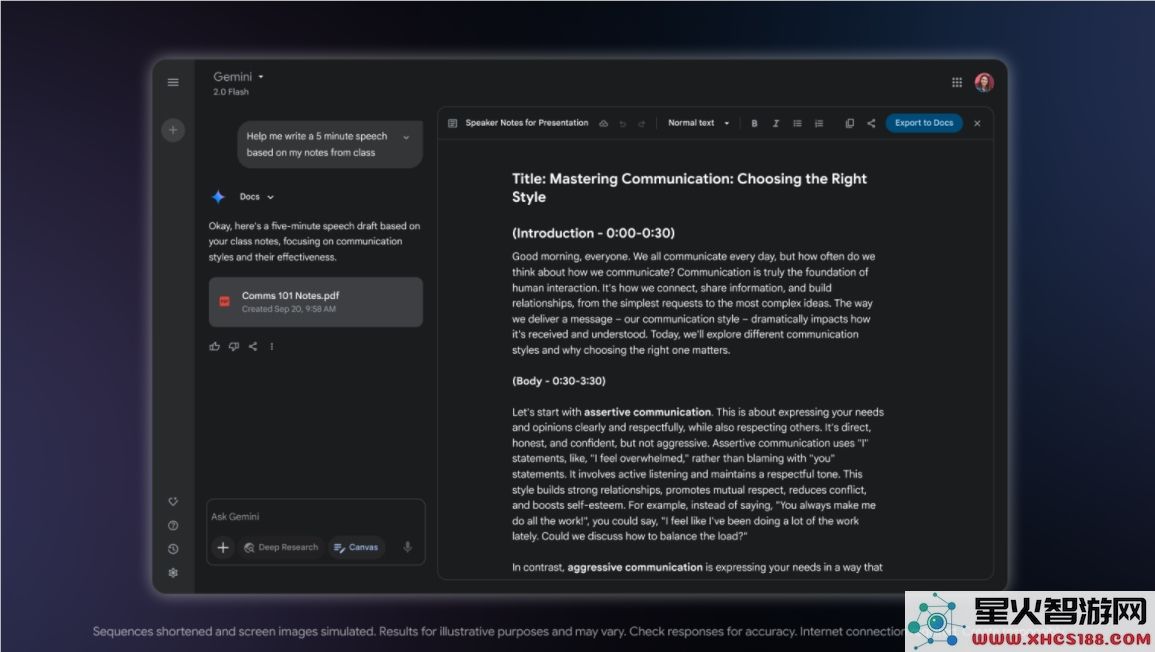Click the Introduction 0:00-0:30 heading

pos(593,234)
